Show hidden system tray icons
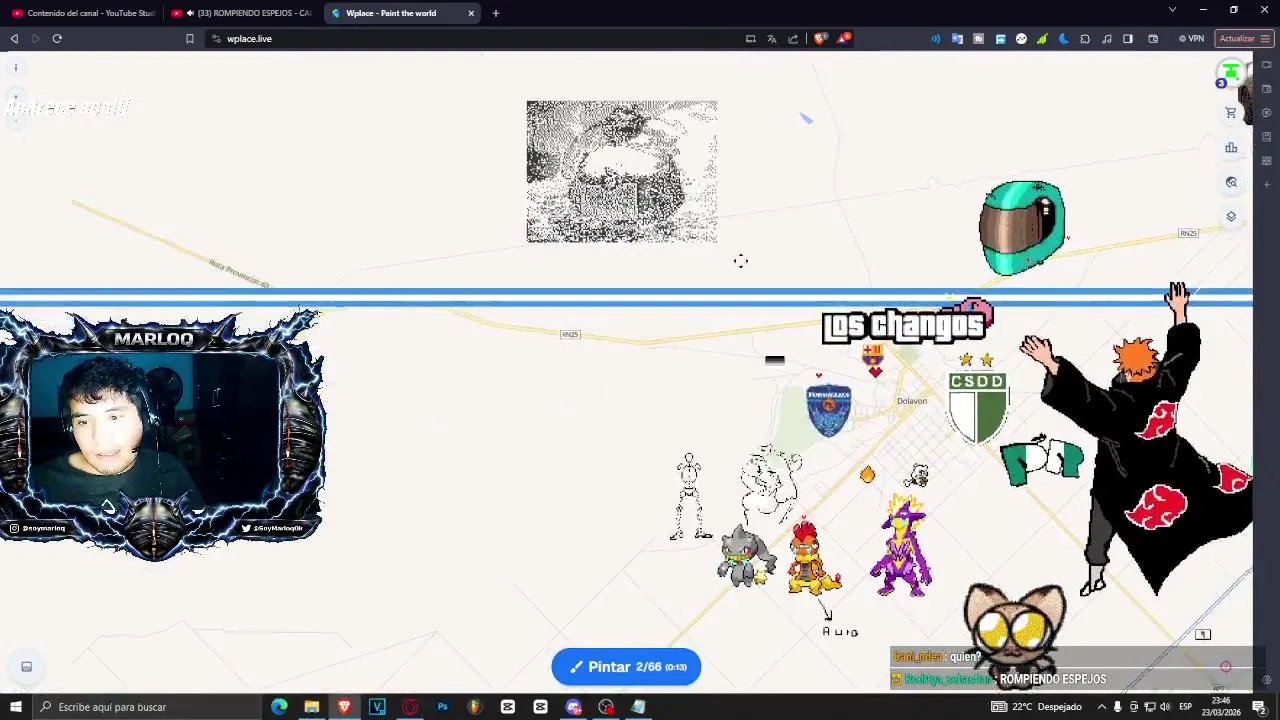The image size is (1280, 720). click(1102, 707)
